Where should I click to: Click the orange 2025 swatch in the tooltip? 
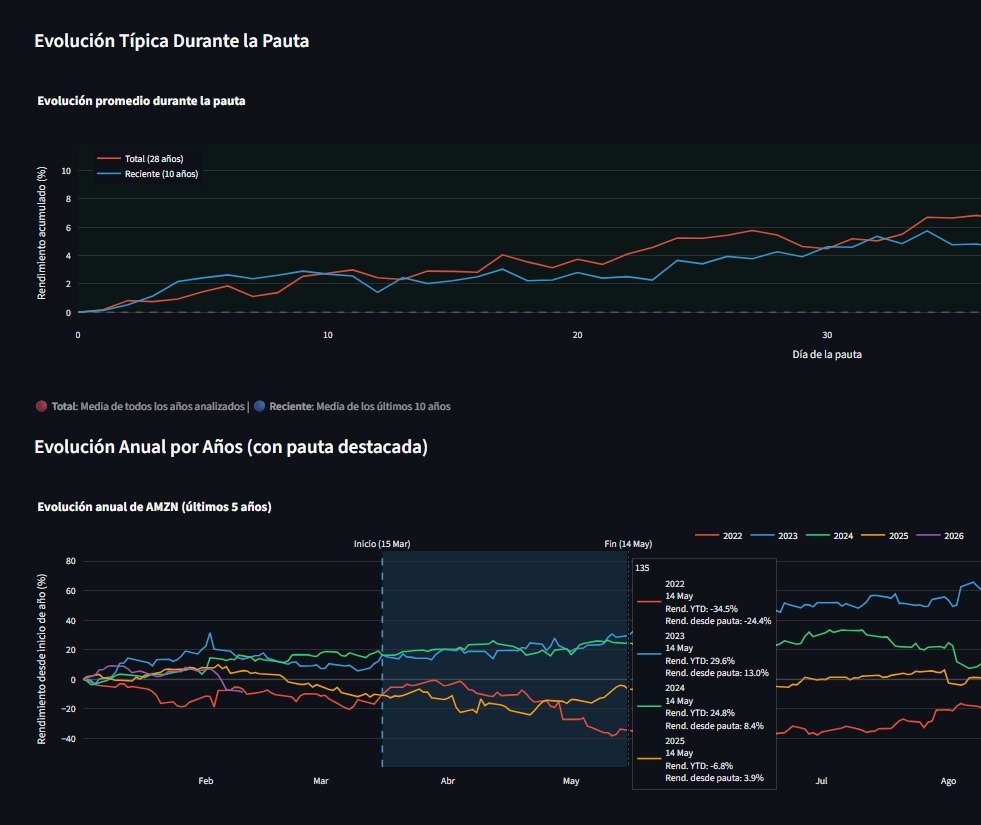(648, 759)
